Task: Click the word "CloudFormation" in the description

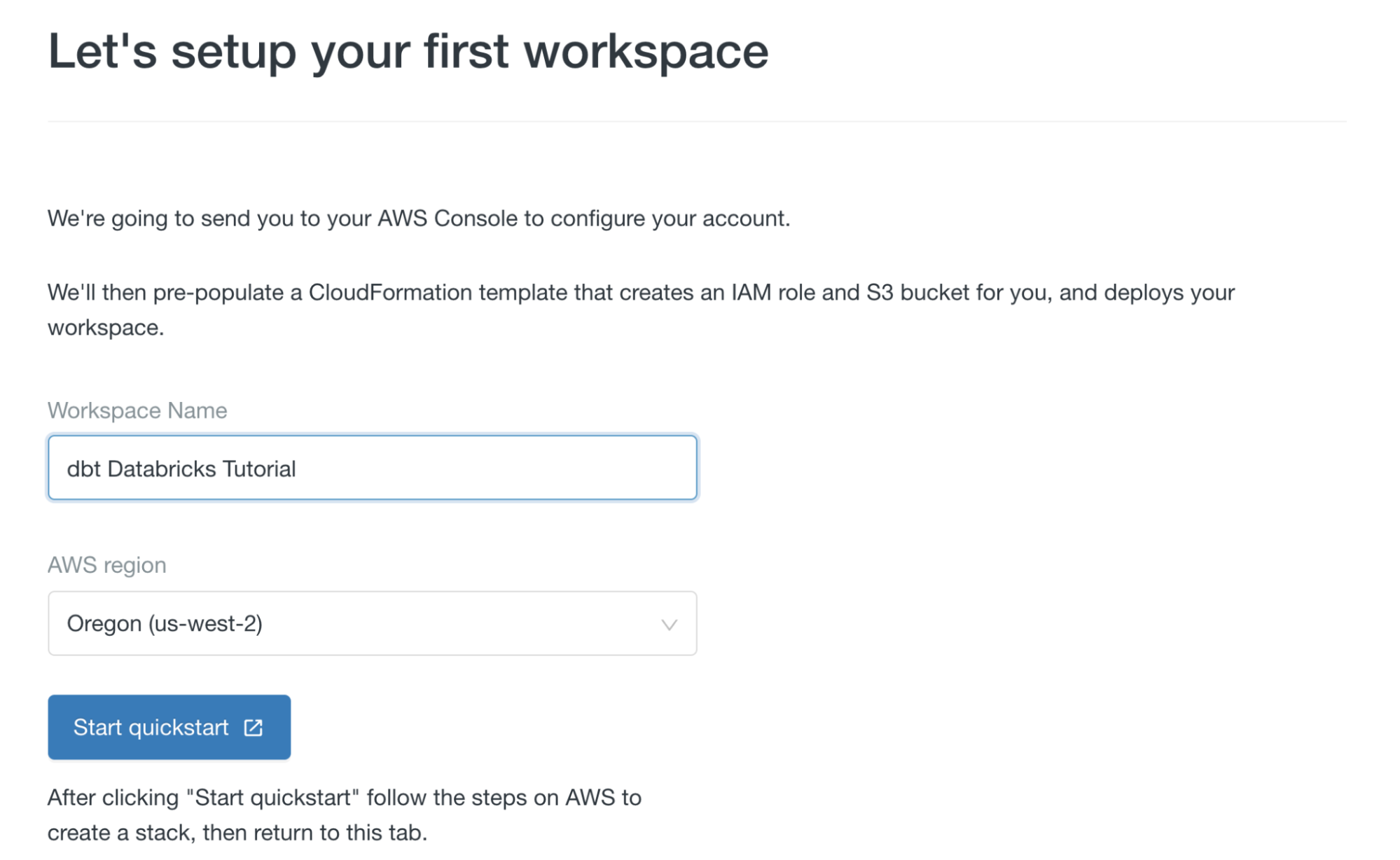Action: point(390,292)
